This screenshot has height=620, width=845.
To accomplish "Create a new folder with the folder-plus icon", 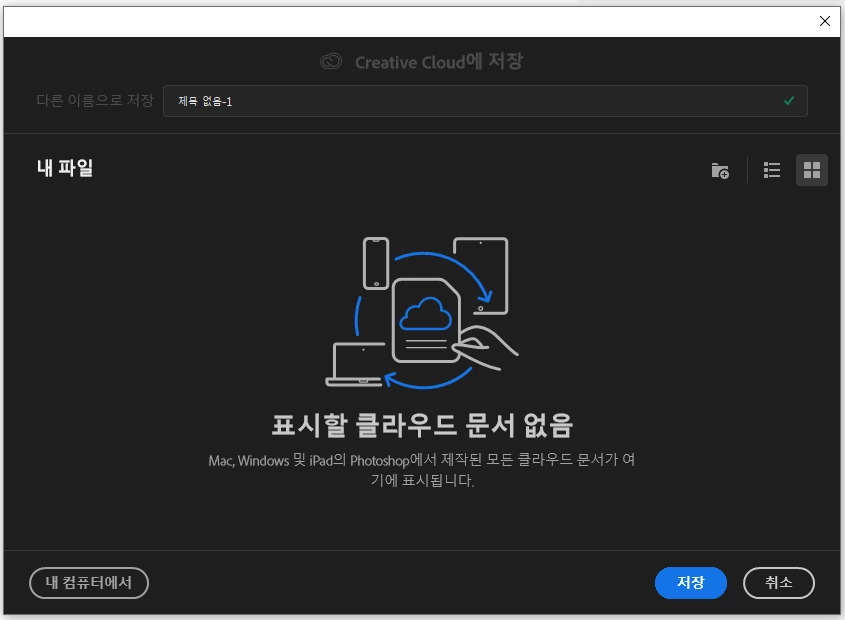I will 720,171.
